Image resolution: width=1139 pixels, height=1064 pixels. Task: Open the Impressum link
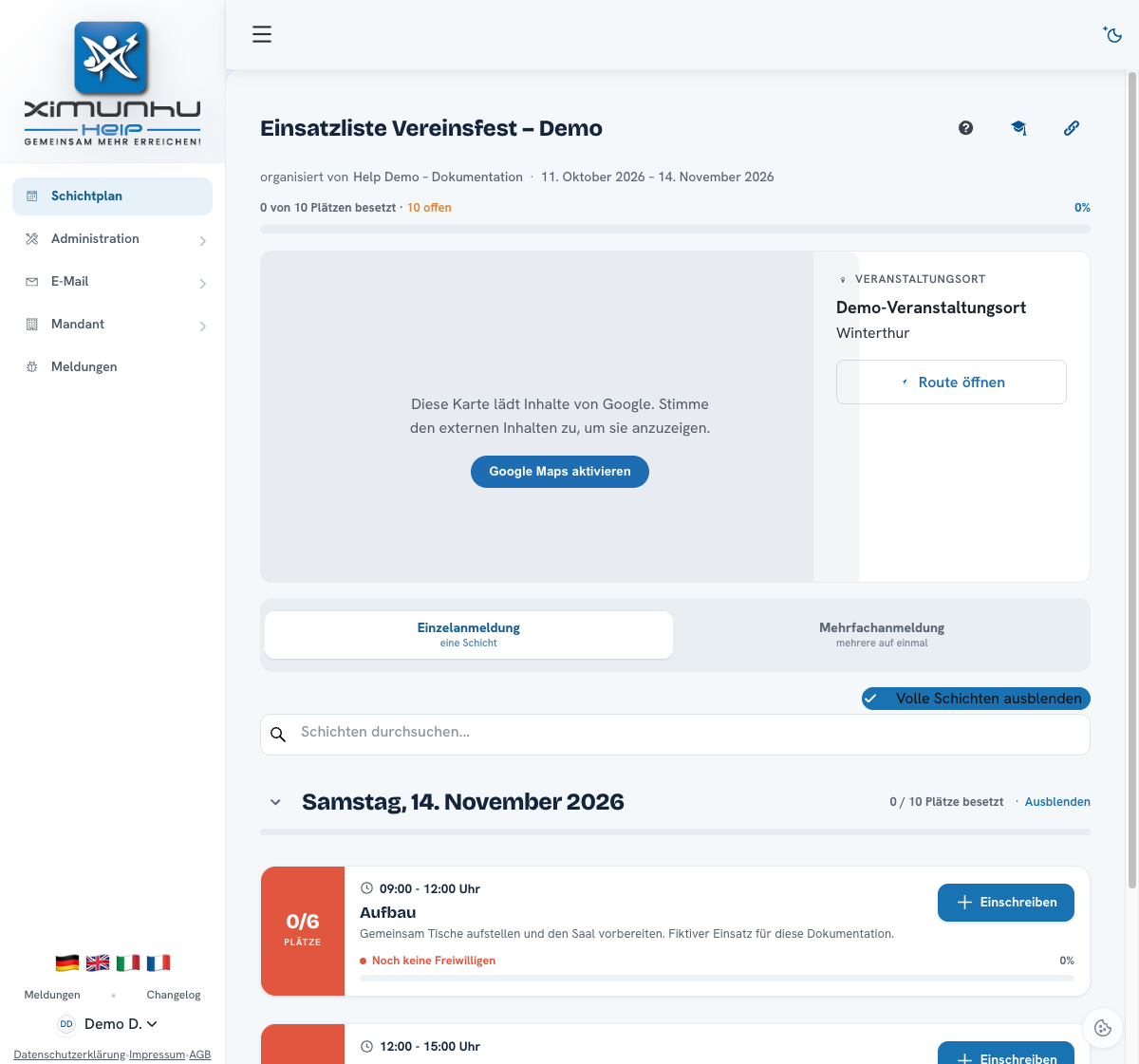coord(158,1055)
